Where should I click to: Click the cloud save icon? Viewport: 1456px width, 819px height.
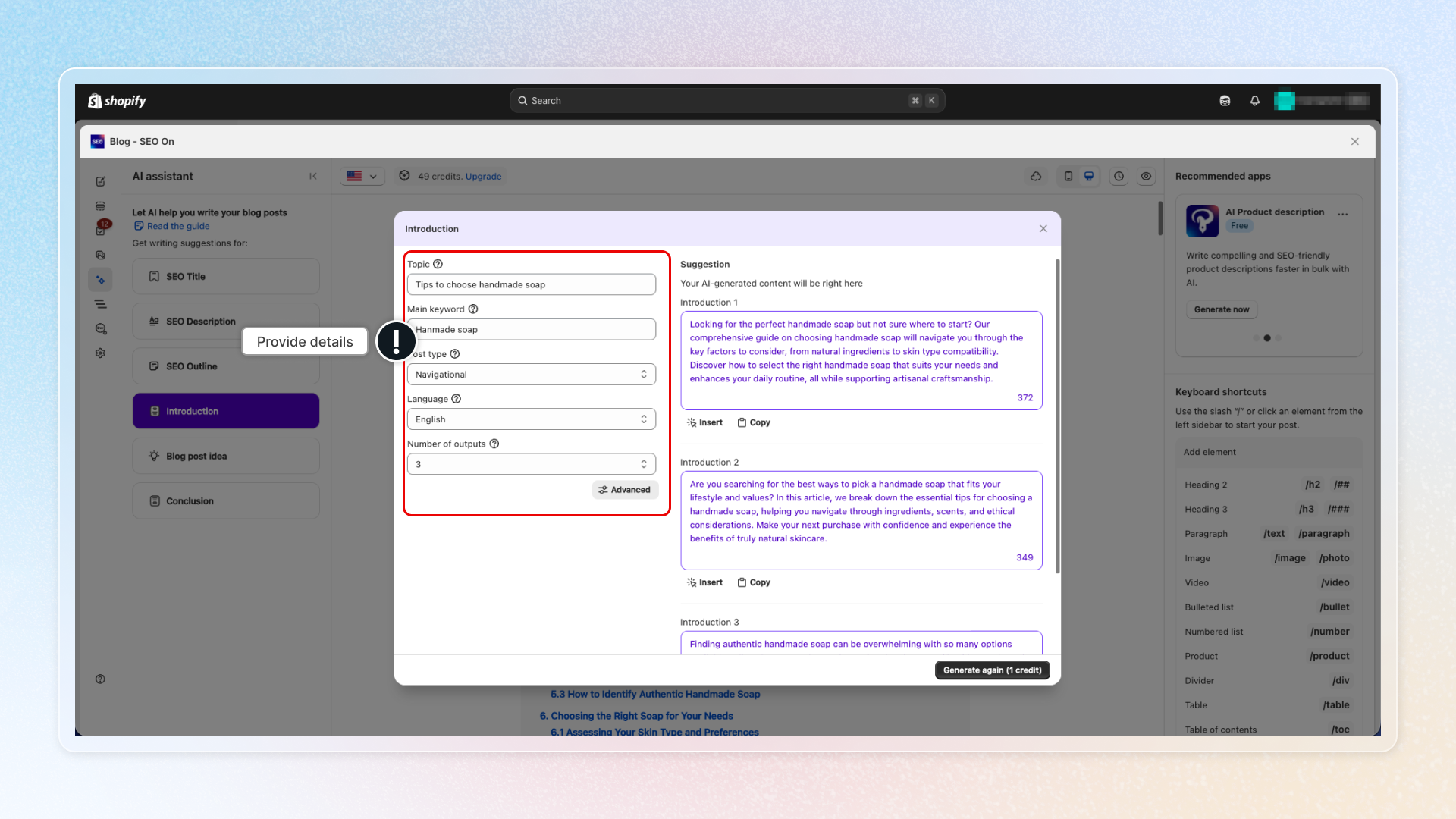coord(1036,177)
